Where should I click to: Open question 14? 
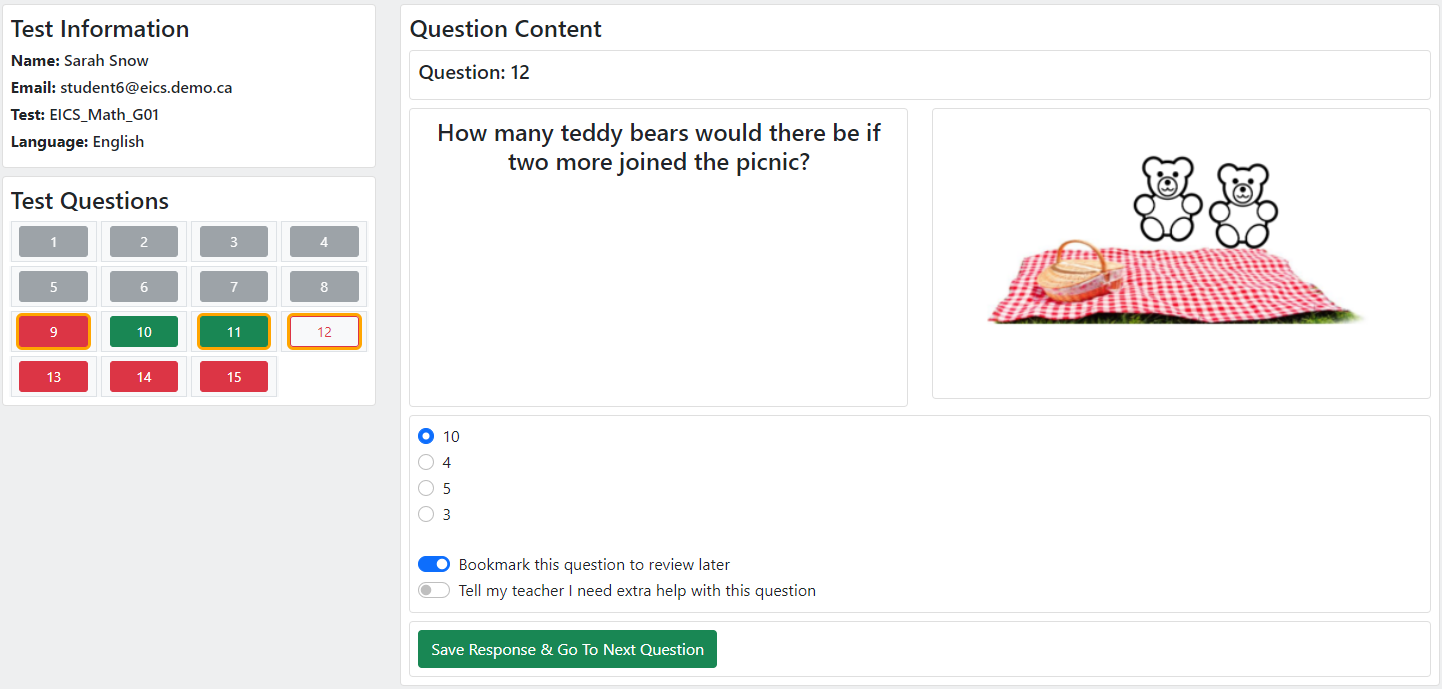144,377
